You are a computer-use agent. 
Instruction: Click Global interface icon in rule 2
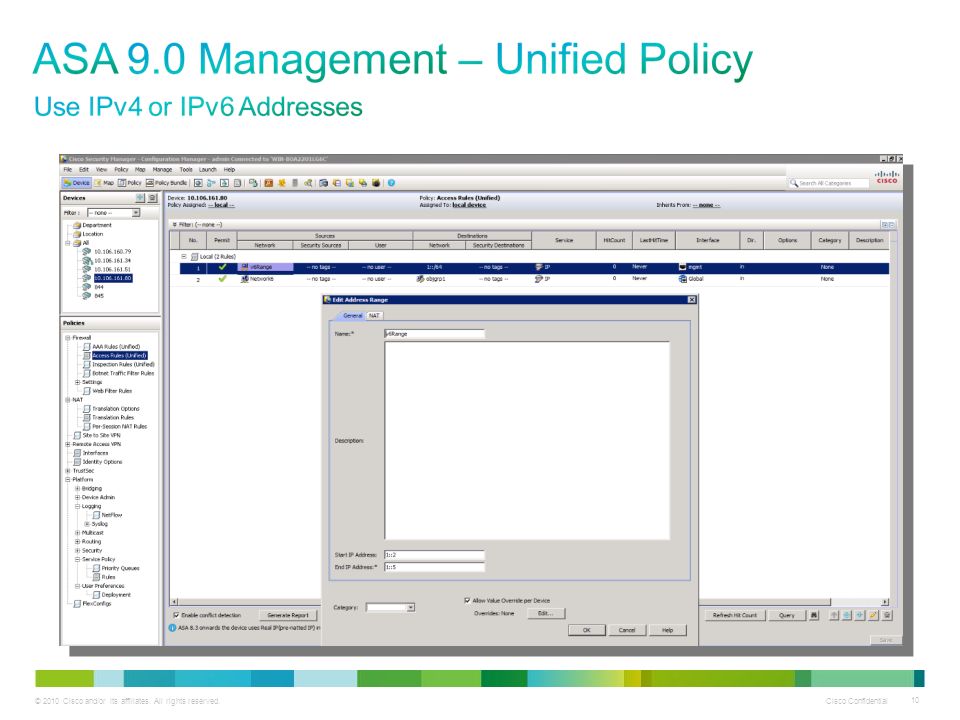coord(683,279)
